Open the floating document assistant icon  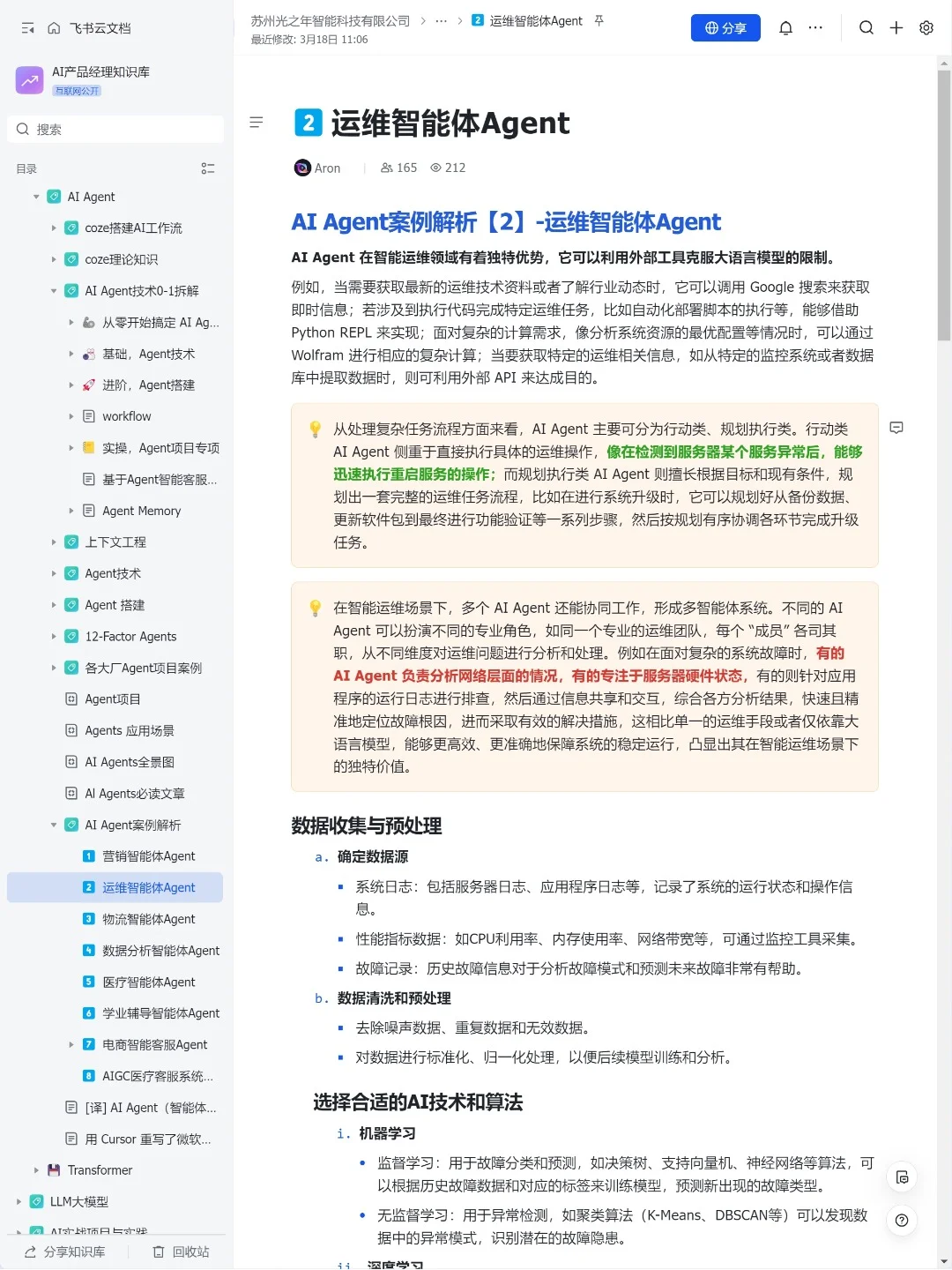coord(902,1177)
